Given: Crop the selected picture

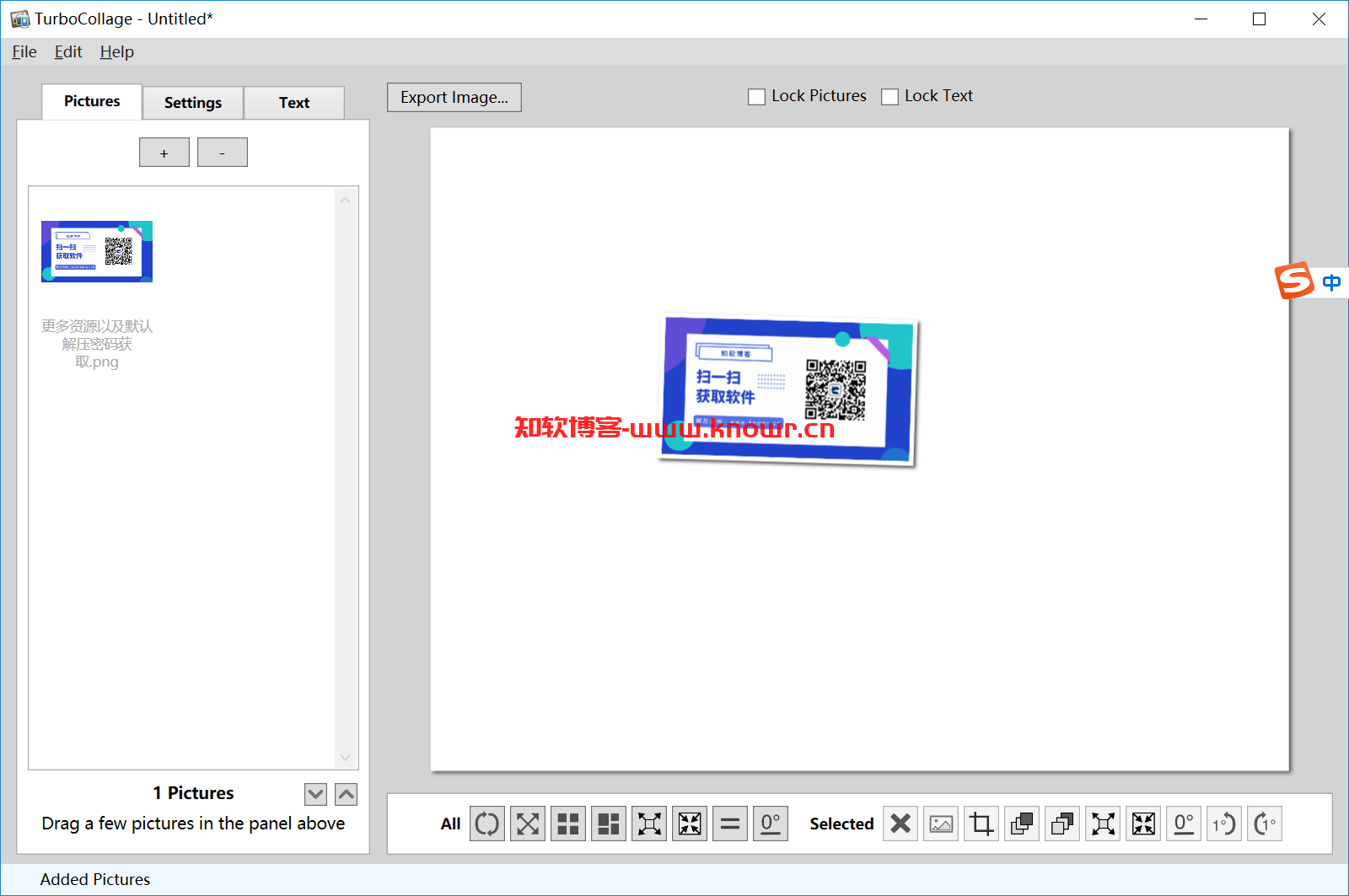Looking at the screenshot, I should click(x=981, y=824).
